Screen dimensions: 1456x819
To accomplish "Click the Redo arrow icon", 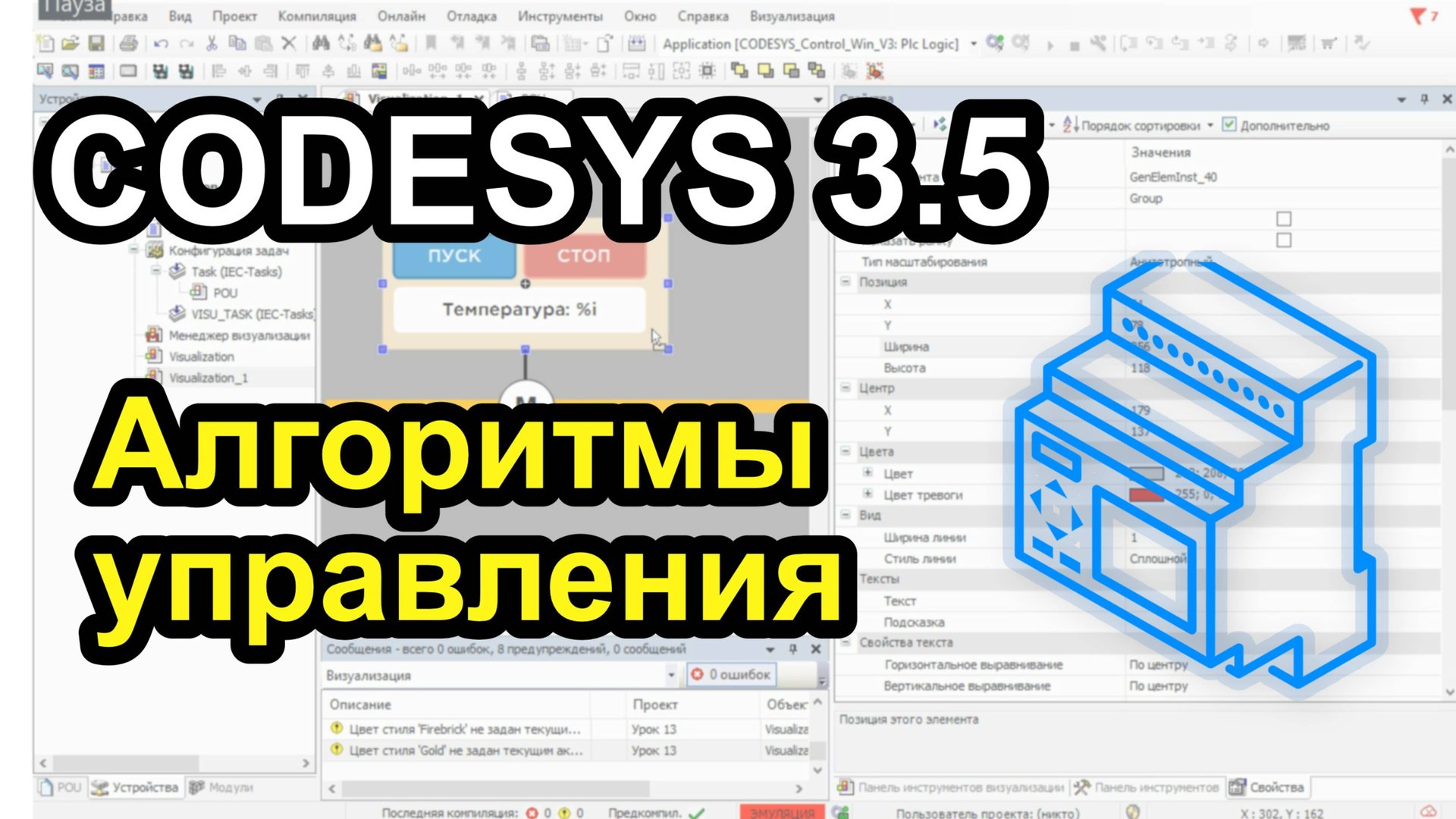I will tap(187, 44).
